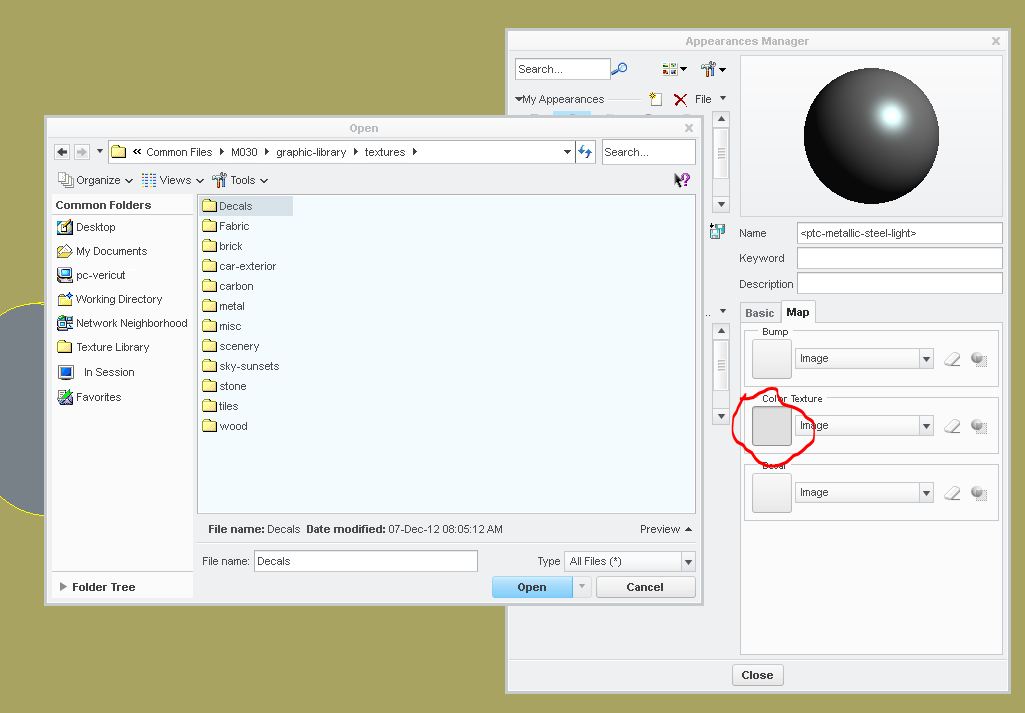
Task: Click the Close button in Appearances Manager
Action: (757, 675)
